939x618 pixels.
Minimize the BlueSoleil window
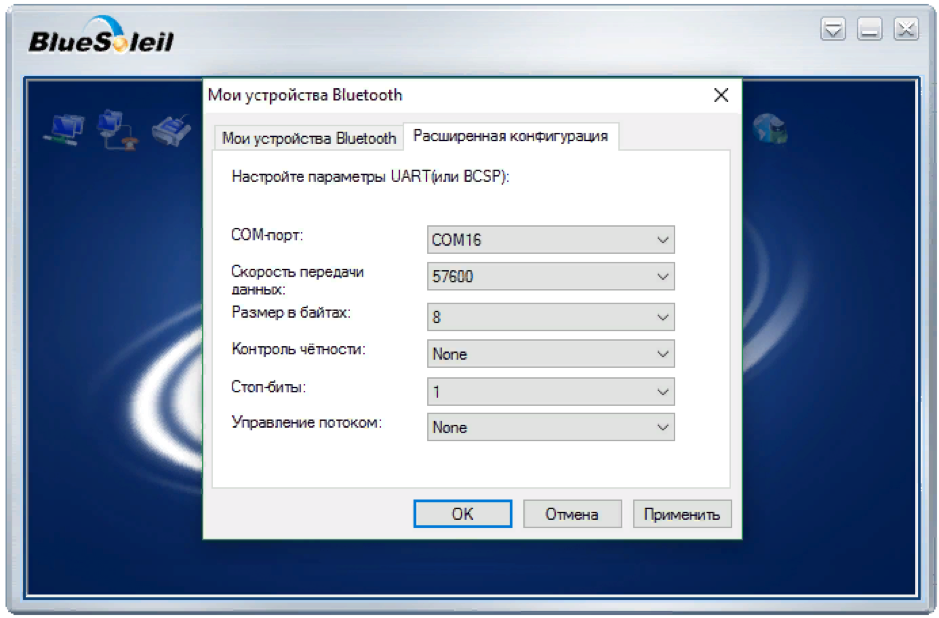(x=870, y=29)
